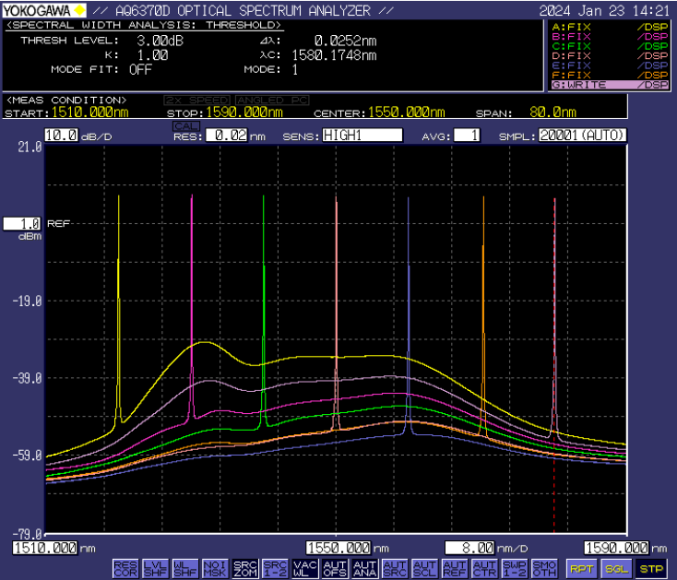The height and width of the screenshot is (580, 677).
Task: Click the LVL SHF level shift icon
Action: click(x=155, y=568)
